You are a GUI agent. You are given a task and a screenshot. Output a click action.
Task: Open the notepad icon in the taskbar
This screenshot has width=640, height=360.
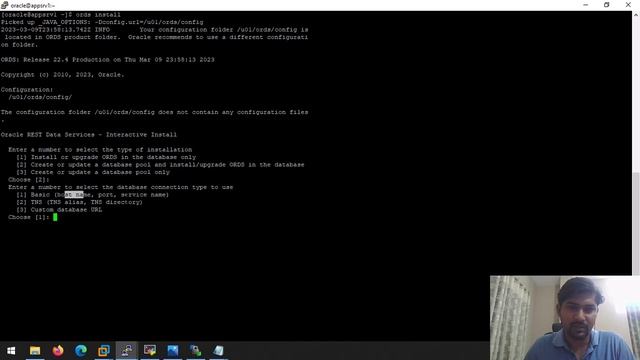[x=218, y=351]
